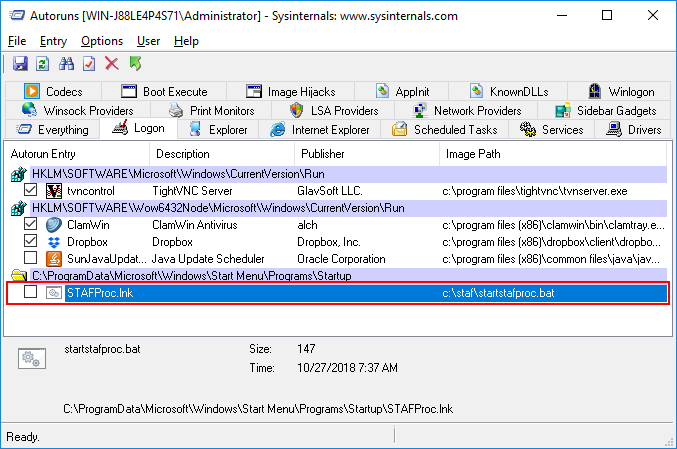Click the Java Update Scheduler description
Screen dimensions: 677x449
pyautogui.click(x=208, y=259)
